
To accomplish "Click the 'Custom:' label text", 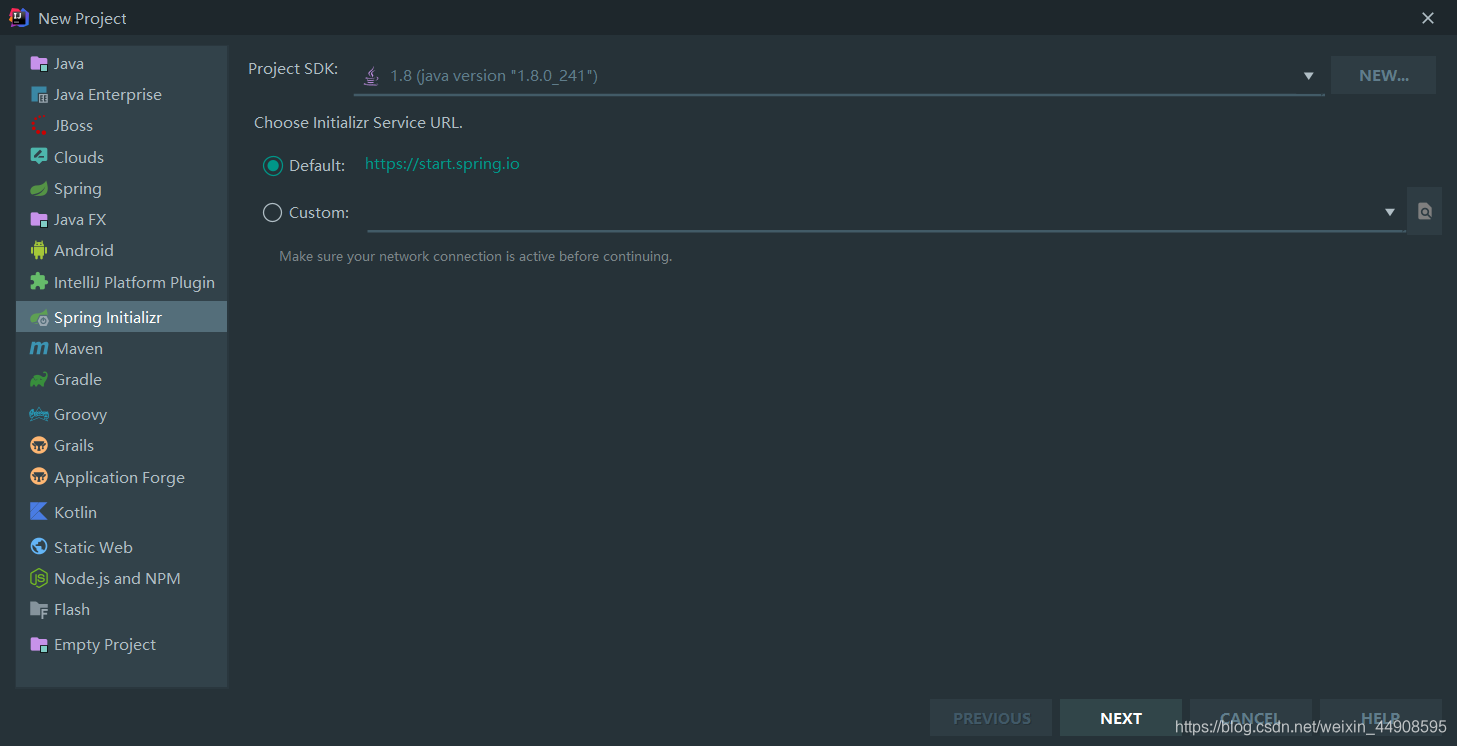I will [x=319, y=213].
